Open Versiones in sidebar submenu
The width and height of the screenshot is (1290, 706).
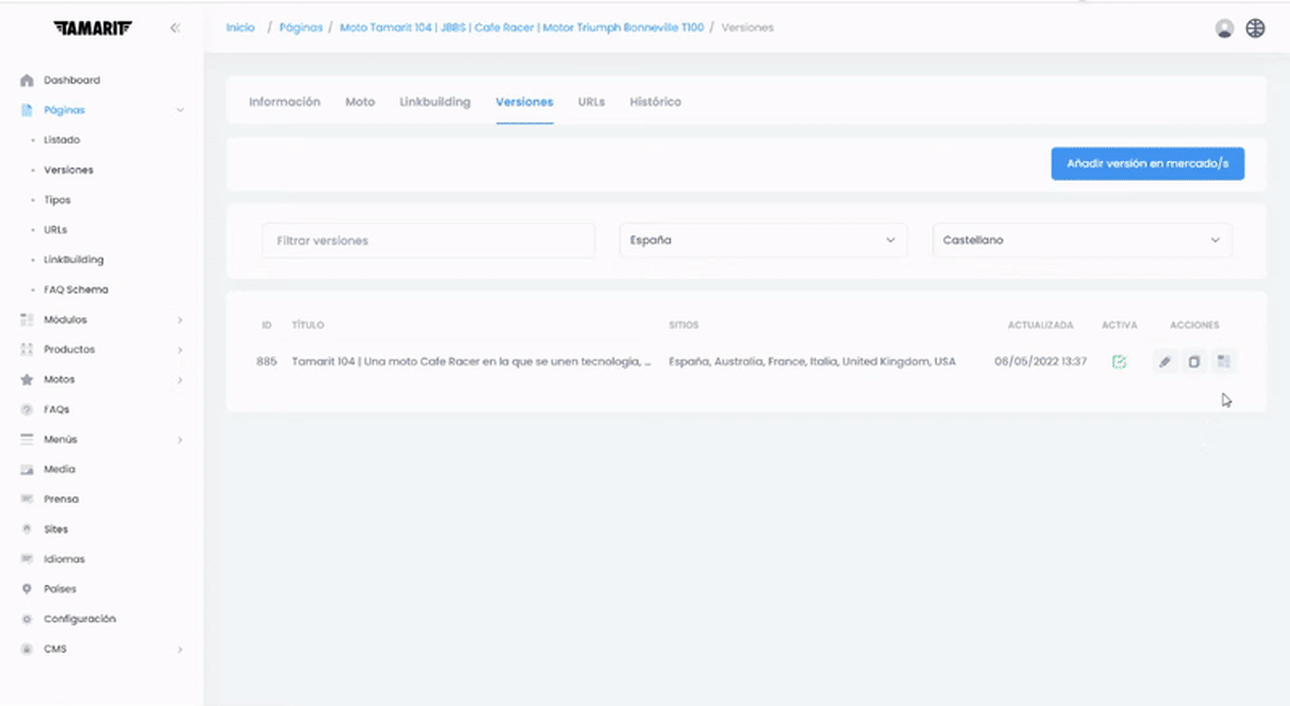(x=69, y=170)
